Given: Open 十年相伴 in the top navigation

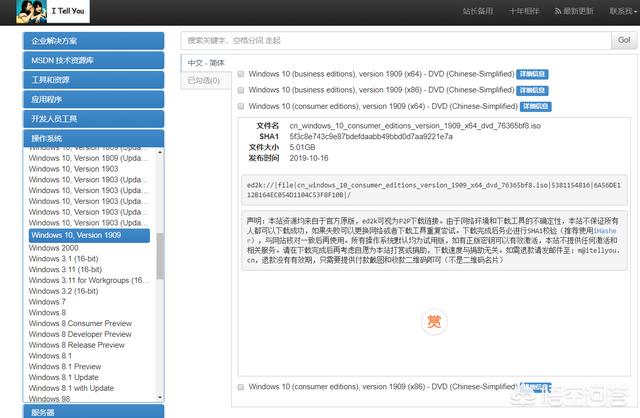Looking at the screenshot, I should [524, 11].
